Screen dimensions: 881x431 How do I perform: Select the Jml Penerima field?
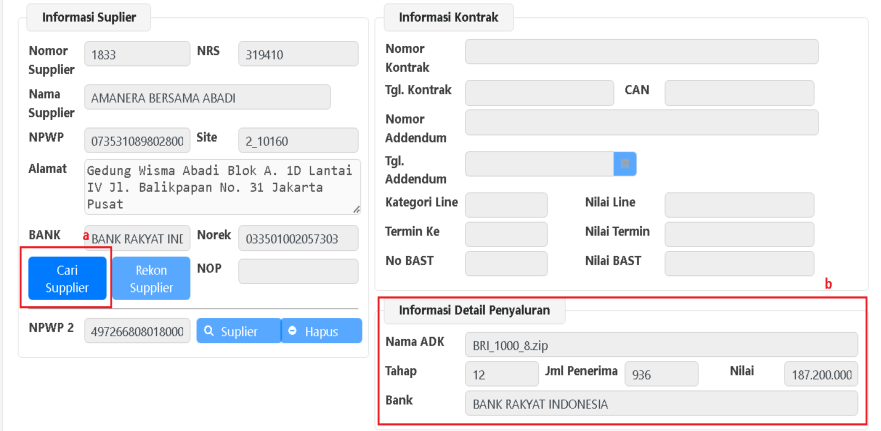tap(661, 375)
